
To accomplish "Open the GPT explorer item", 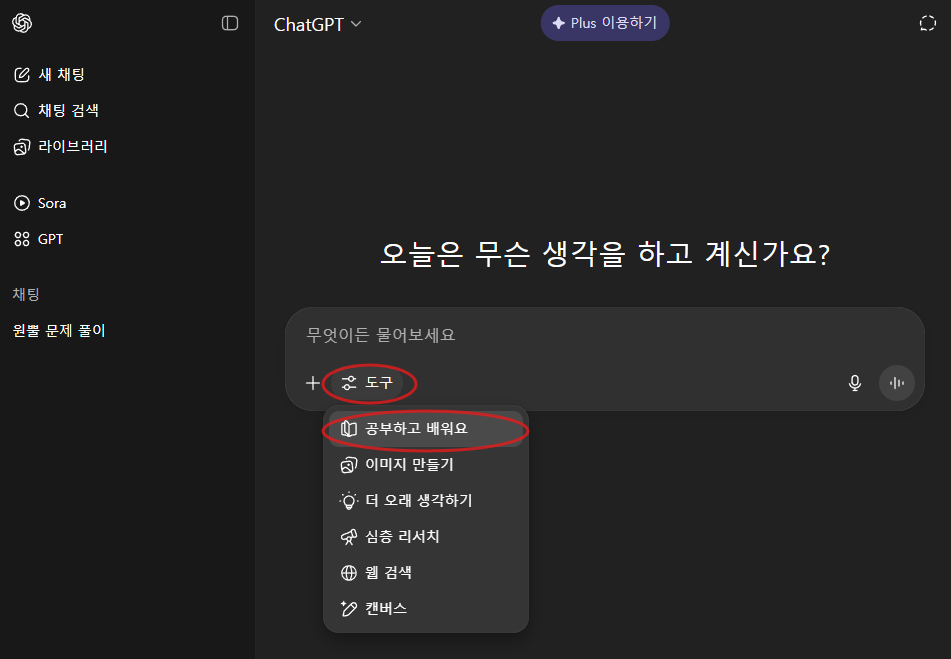I will [38, 239].
